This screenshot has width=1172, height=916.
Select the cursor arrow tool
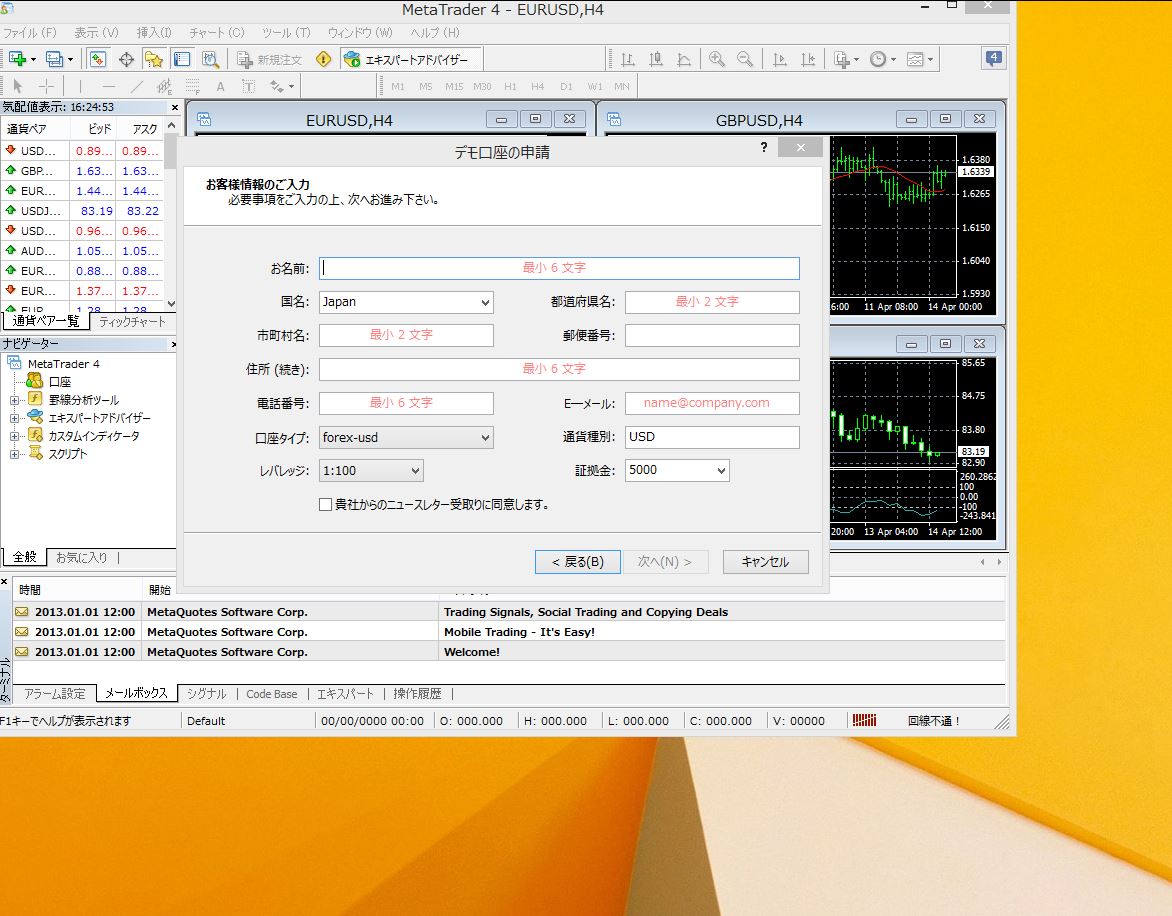coord(18,87)
